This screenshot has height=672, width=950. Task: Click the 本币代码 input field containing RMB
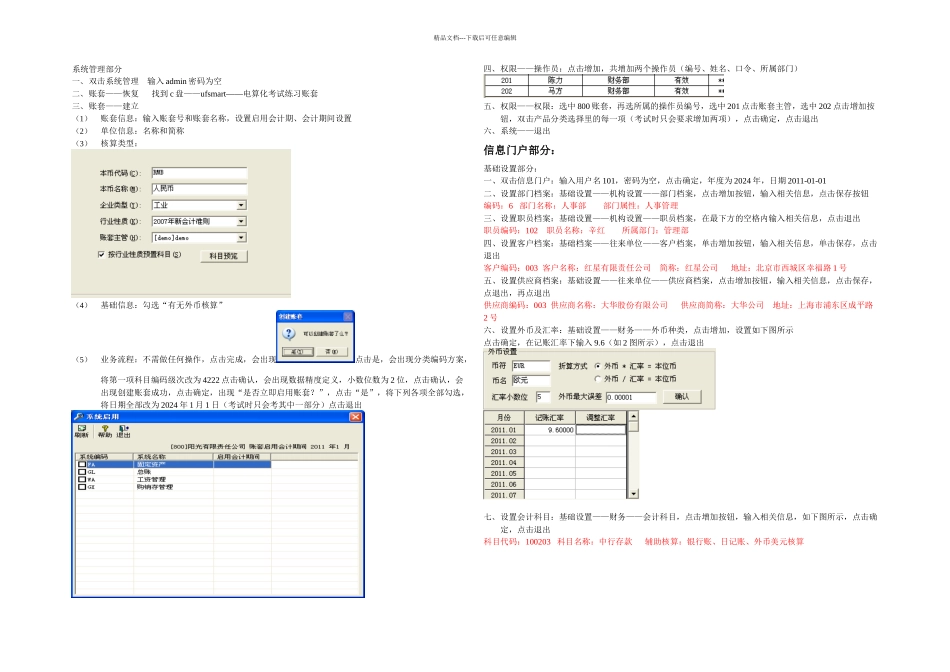[199, 173]
